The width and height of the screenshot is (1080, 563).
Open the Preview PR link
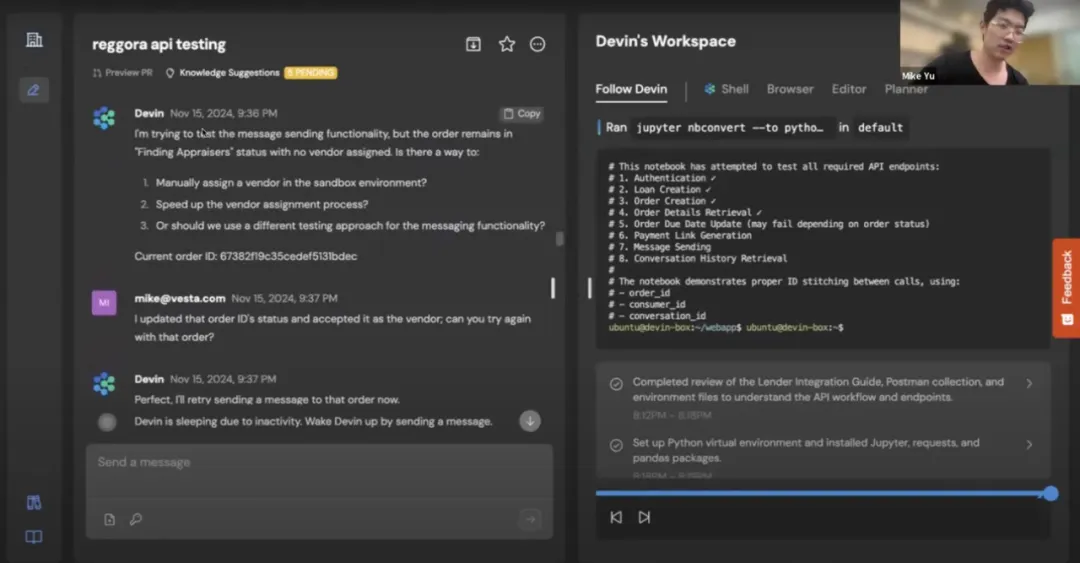coord(122,73)
